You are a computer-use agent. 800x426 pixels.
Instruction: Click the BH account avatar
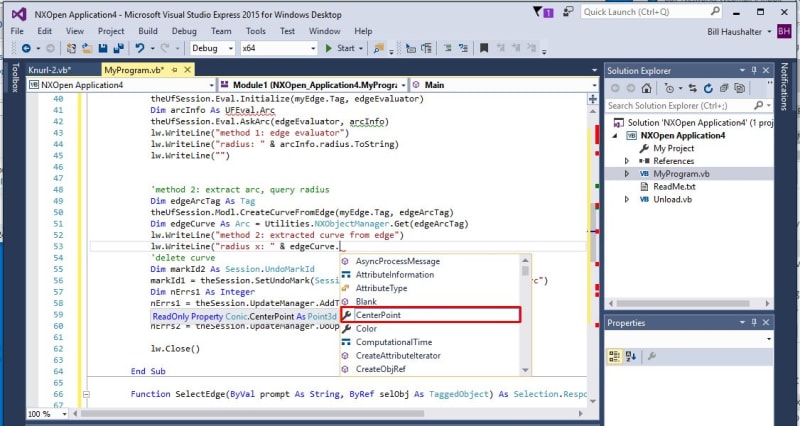pyautogui.click(x=784, y=32)
